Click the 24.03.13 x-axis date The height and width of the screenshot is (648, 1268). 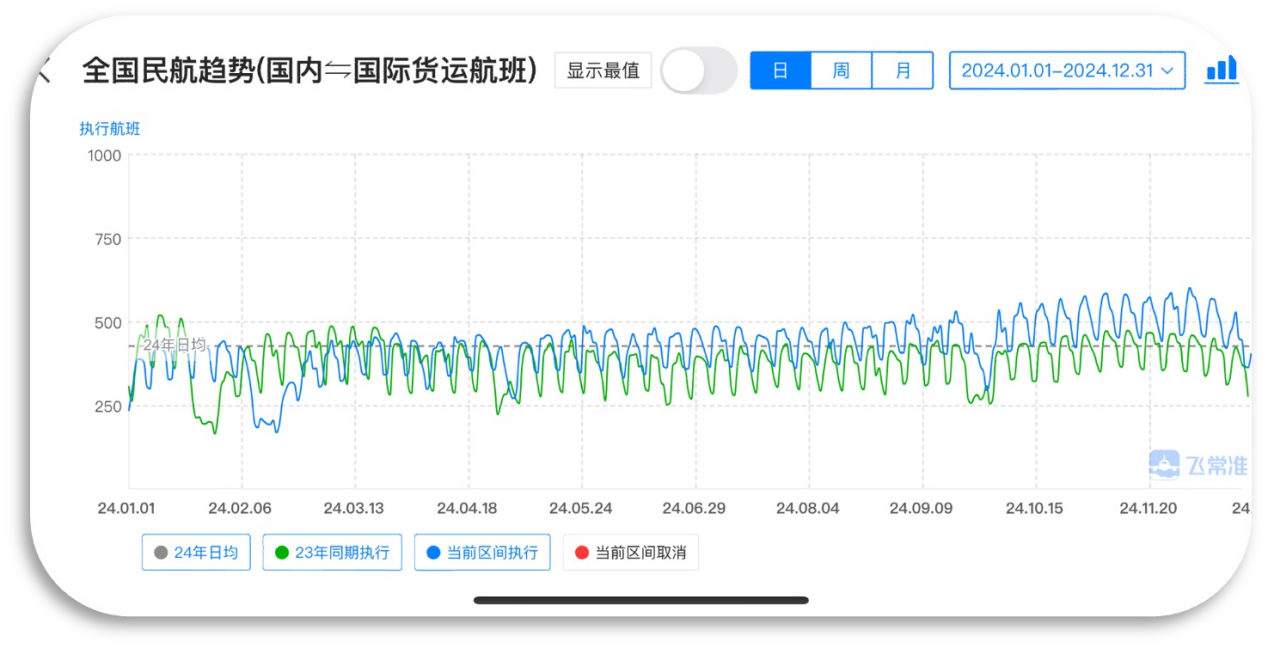[x=353, y=507]
